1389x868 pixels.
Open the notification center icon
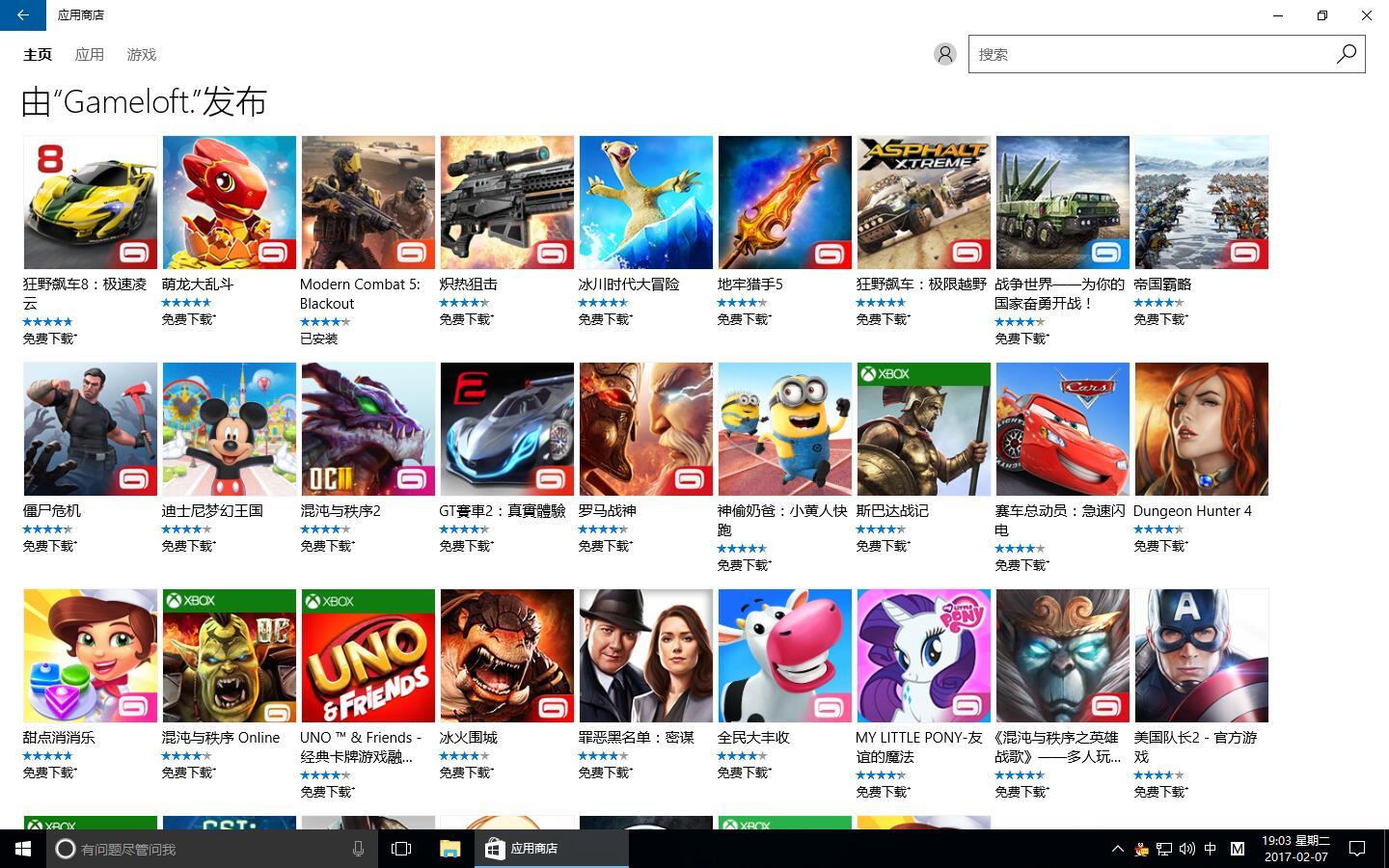coord(1356,849)
